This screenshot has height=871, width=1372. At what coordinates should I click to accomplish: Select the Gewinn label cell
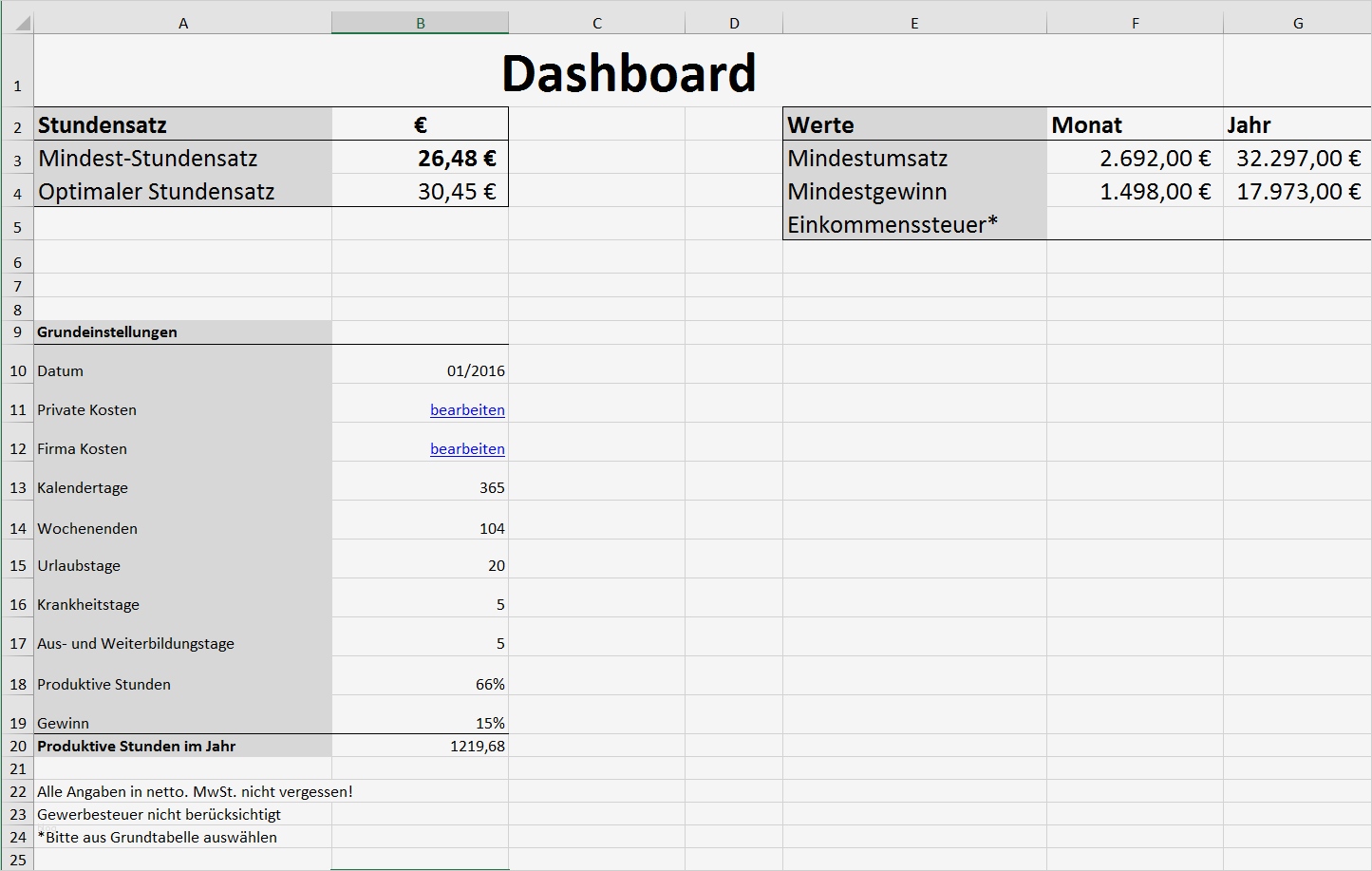click(183, 714)
